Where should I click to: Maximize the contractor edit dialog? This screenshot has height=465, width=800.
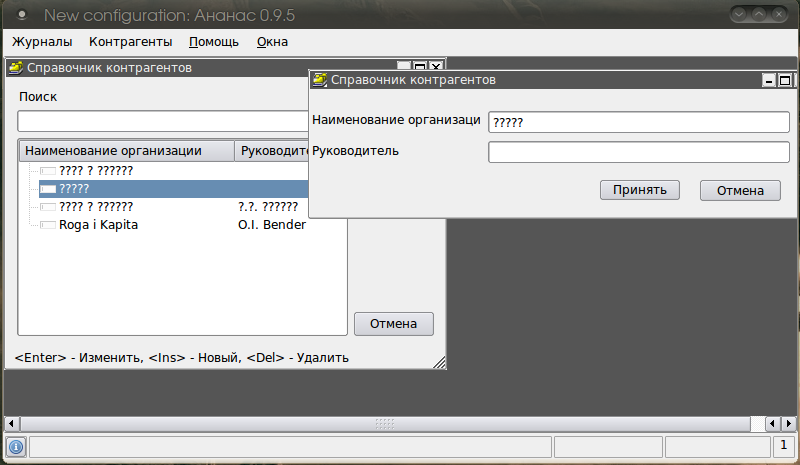[x=785, y=81]
